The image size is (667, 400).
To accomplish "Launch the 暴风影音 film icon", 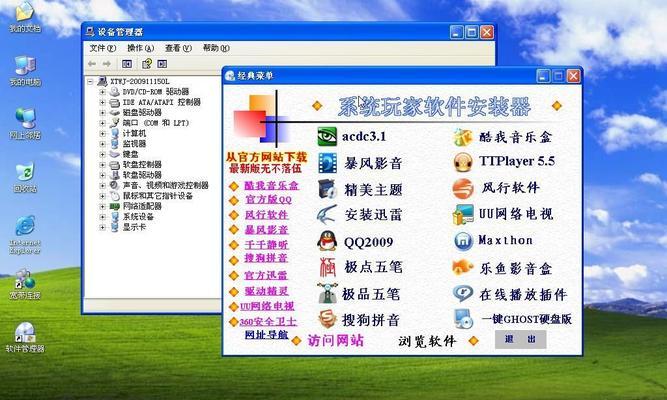I will click(x=327, y=163).
